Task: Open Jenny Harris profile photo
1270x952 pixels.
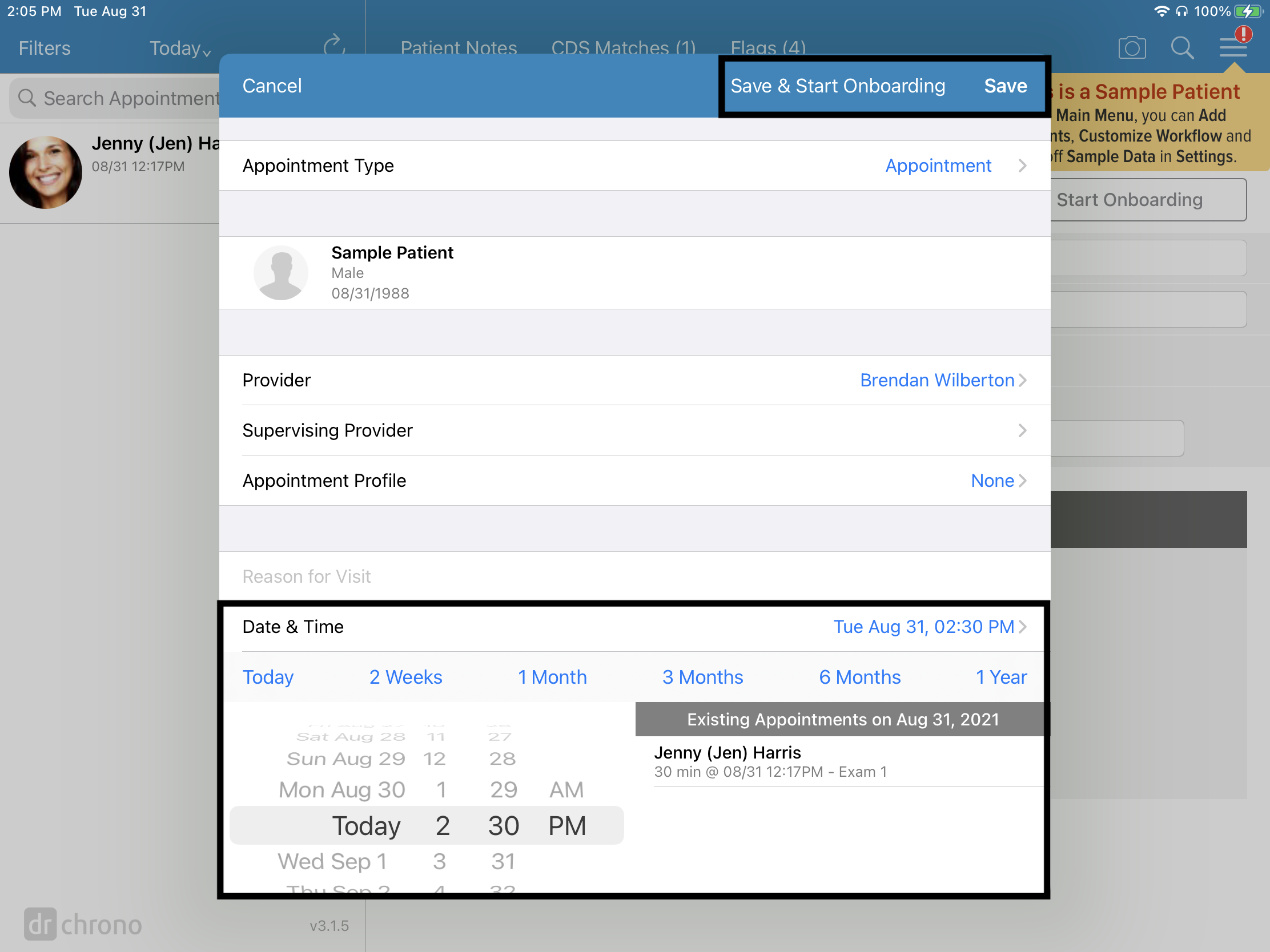Action: (45, 172)
